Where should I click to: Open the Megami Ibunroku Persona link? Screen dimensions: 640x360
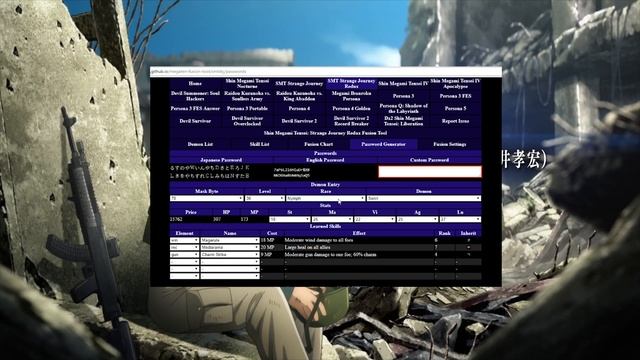351,96
